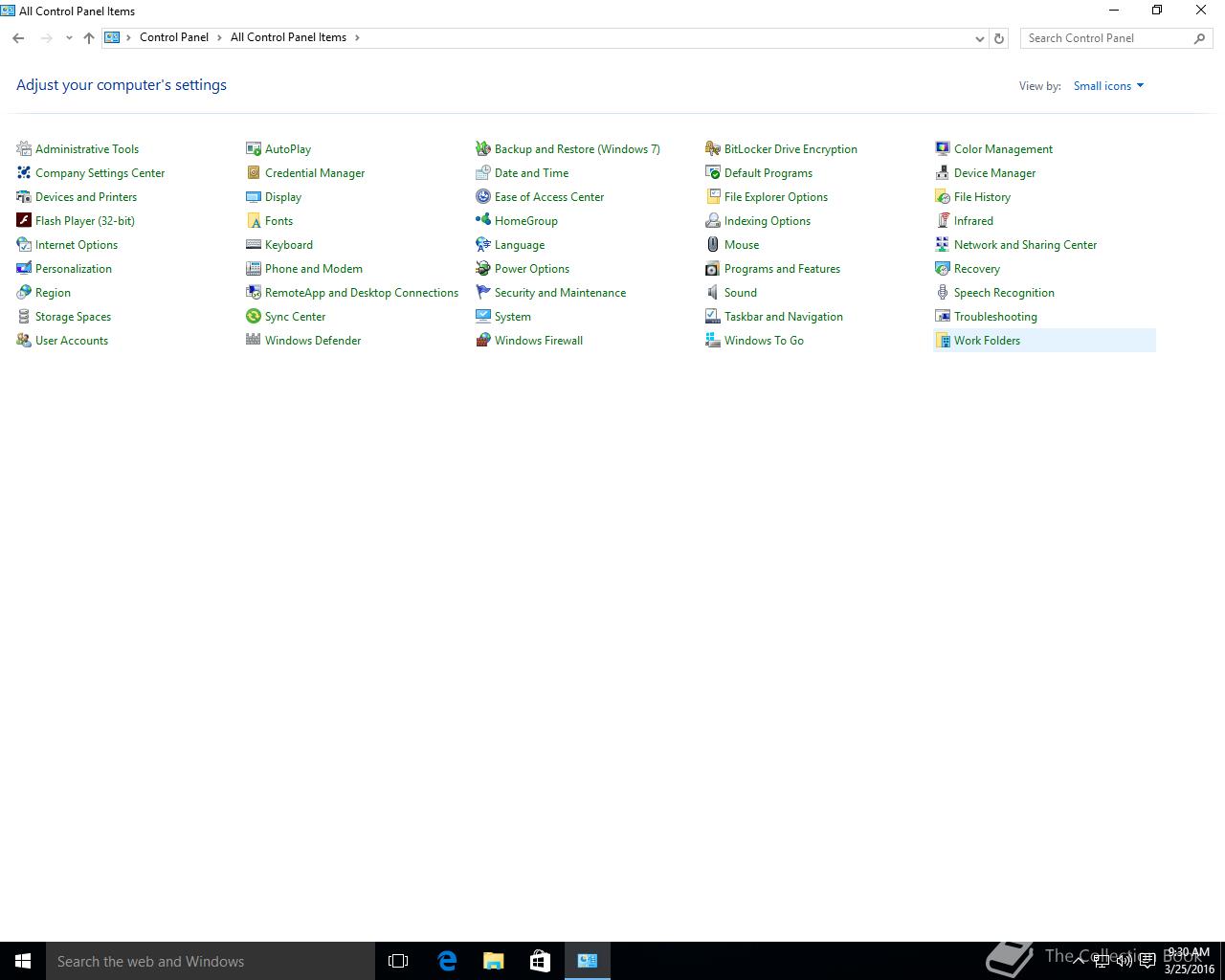The width and height of the screenshot is (1225, 980).
Task: Select the Control Panel breadcrumb
Action: [174, 37]
